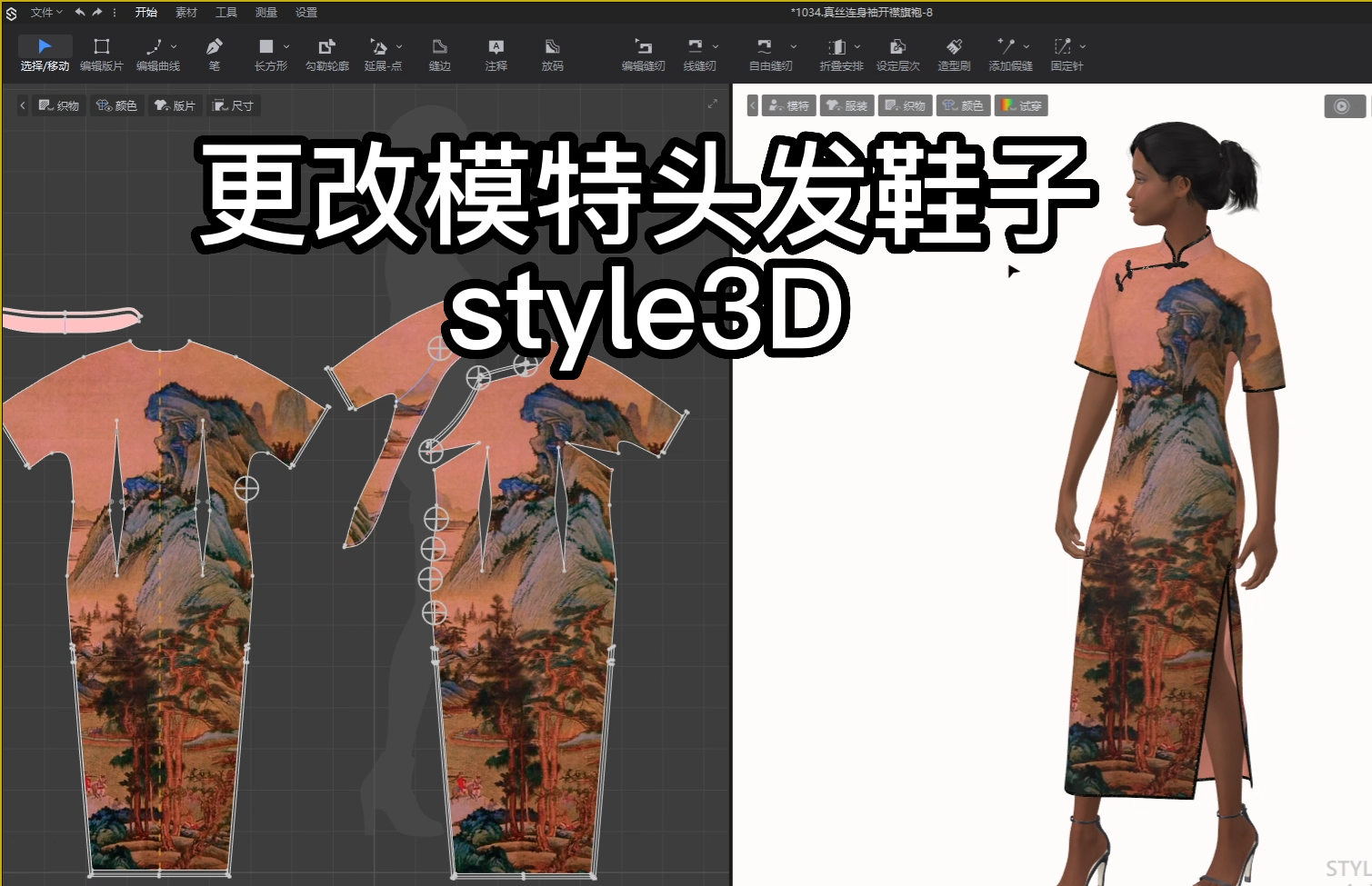This screenshot has height=886, width=1372.
Task: Toggle 颜色 display in 3D window
Action: [963, 105]
